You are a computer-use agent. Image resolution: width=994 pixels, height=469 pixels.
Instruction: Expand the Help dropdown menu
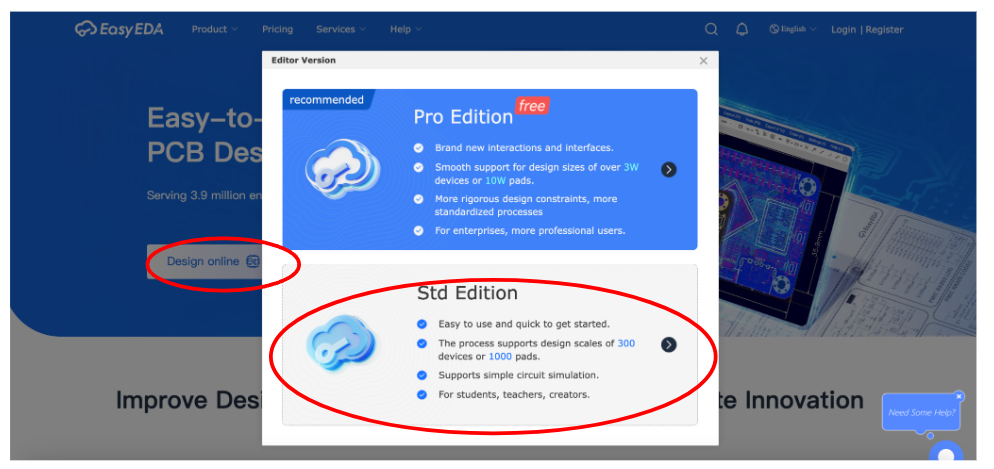pos(405,29)
